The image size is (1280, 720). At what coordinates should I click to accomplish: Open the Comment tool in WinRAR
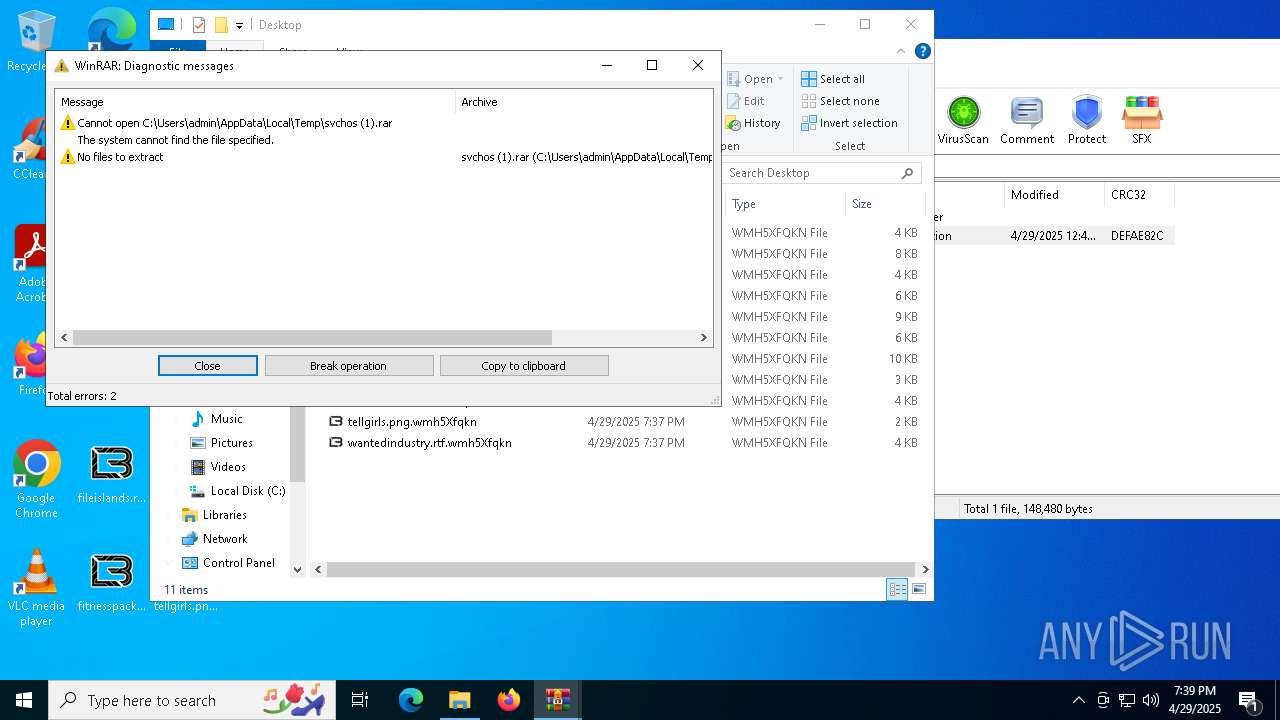(1027, 120)
